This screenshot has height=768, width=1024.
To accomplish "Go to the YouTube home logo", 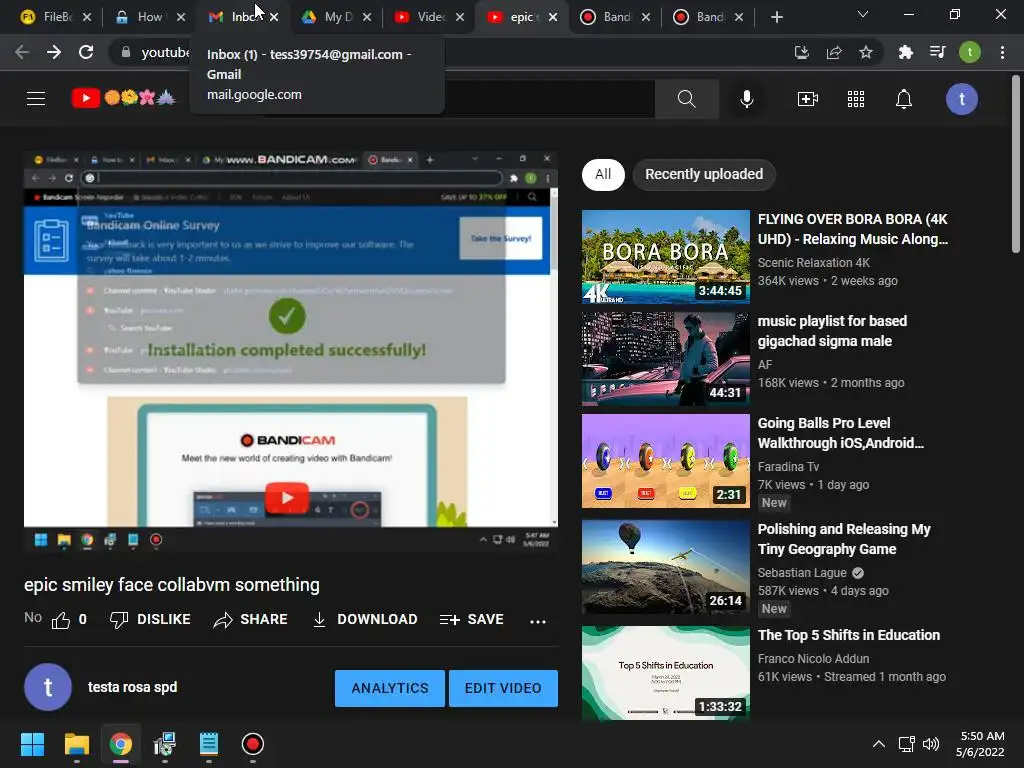I will coord(123,99).
